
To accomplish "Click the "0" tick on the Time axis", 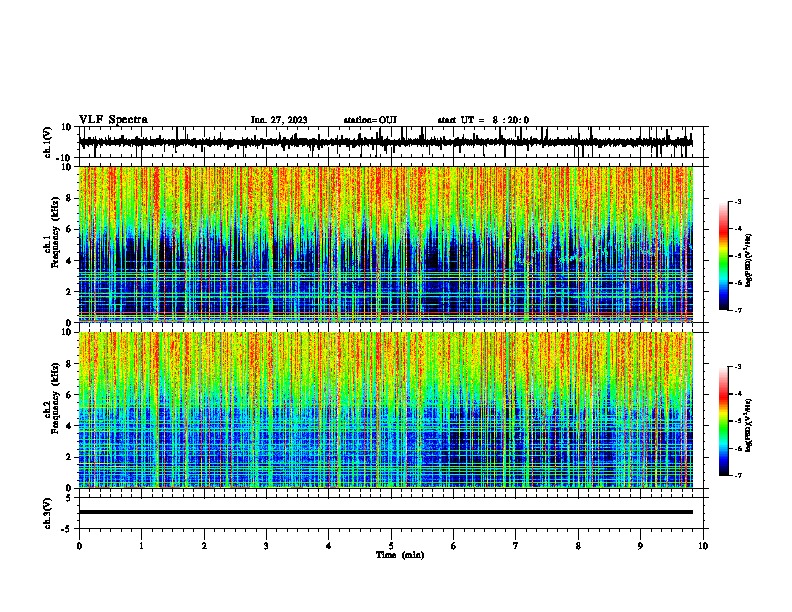I will pos(79,546).
